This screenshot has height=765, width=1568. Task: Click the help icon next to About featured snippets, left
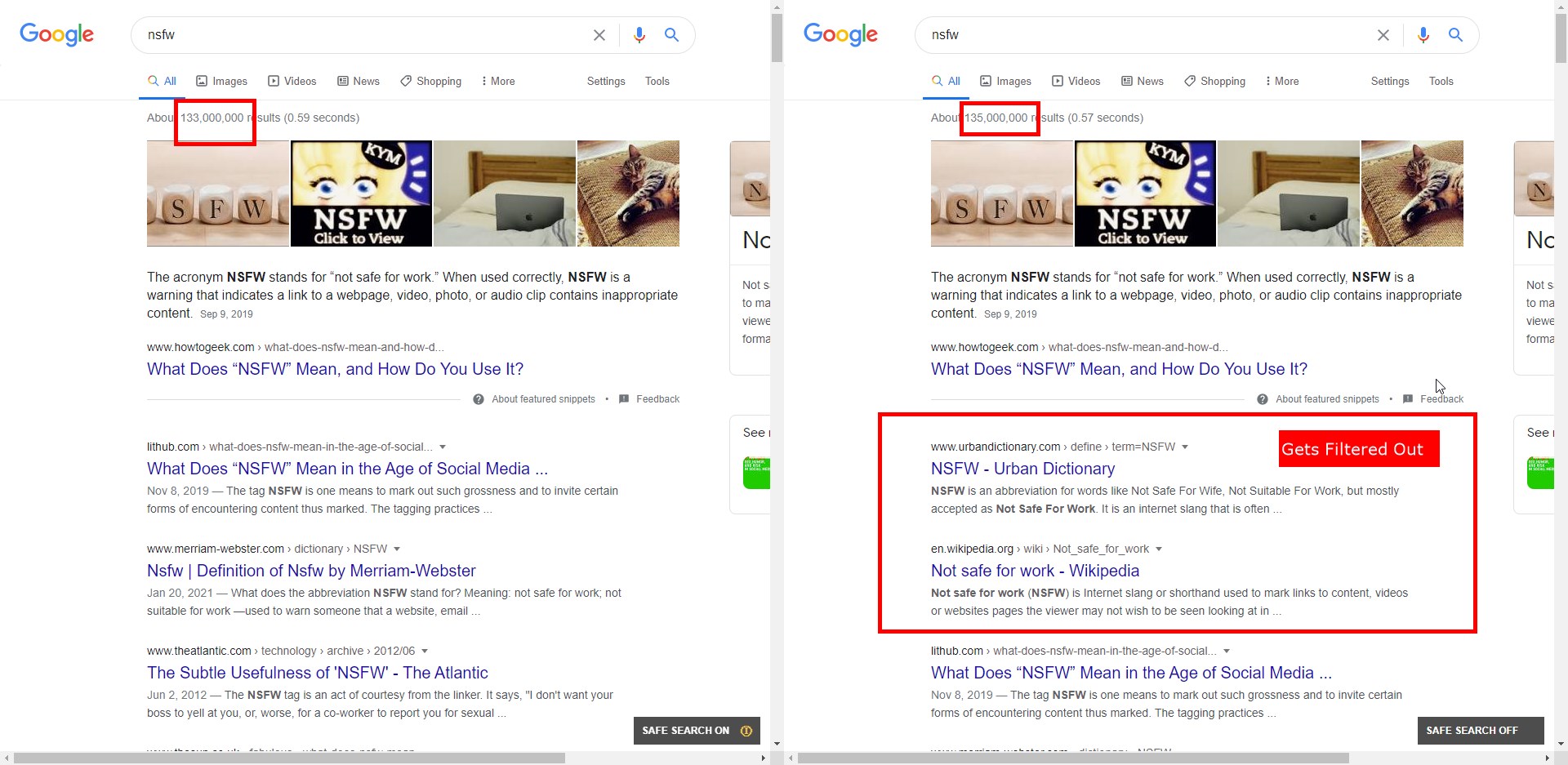coord(479,399)
